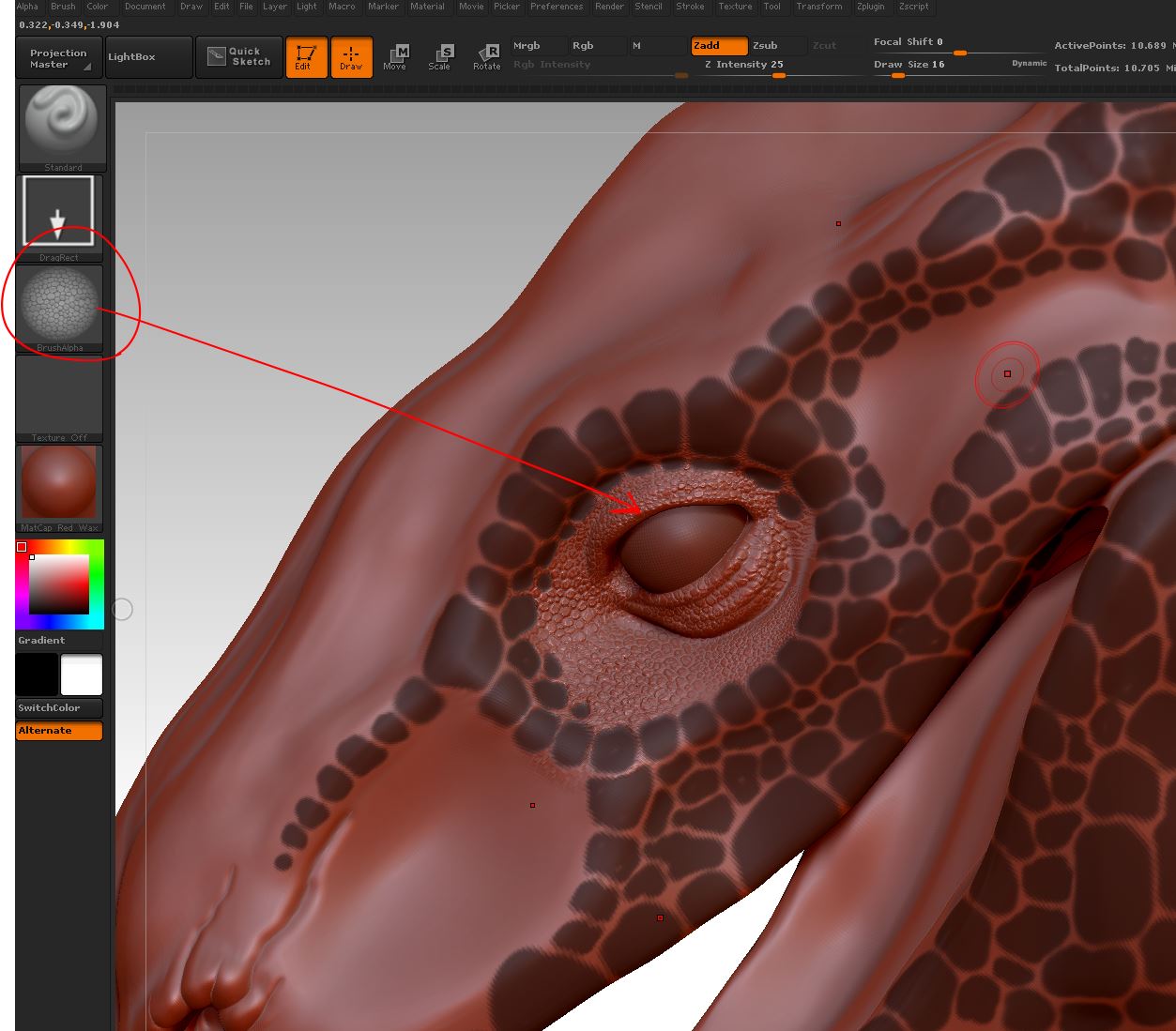Open the Edit menu
This screenshot has height=1031, width=1176.
(x=221, y=7)
